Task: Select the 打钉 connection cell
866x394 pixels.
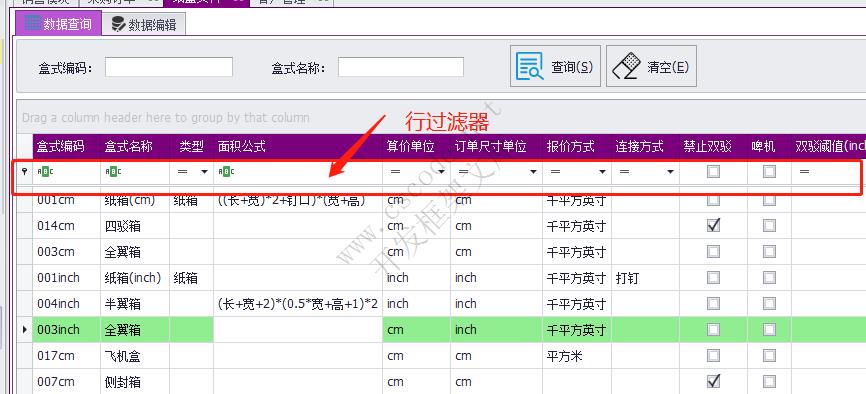Action: click(646, 277)
